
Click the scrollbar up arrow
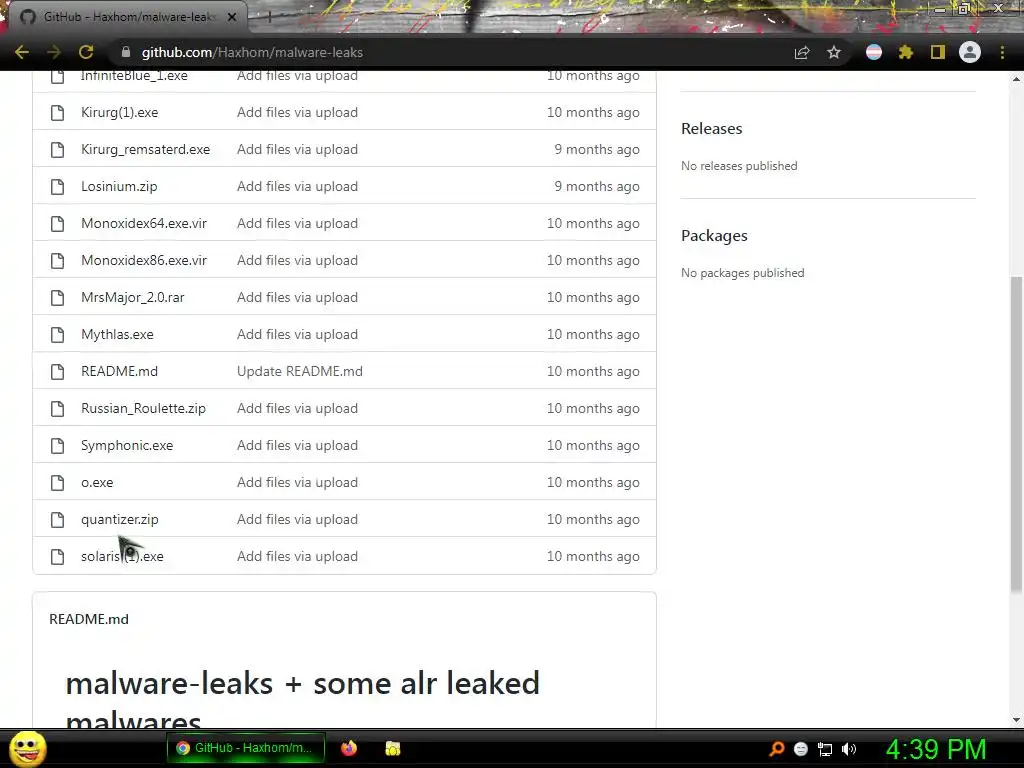coord(1016,79)
